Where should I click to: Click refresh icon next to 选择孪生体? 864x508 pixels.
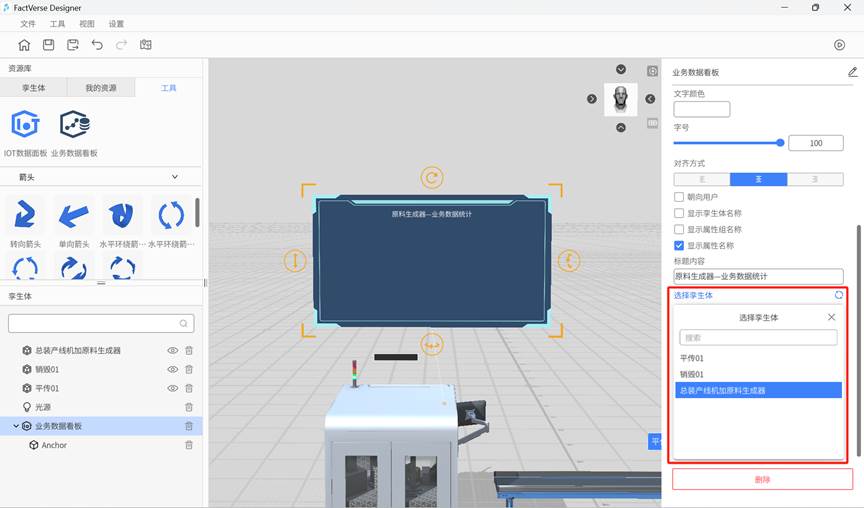coord(838,295)
